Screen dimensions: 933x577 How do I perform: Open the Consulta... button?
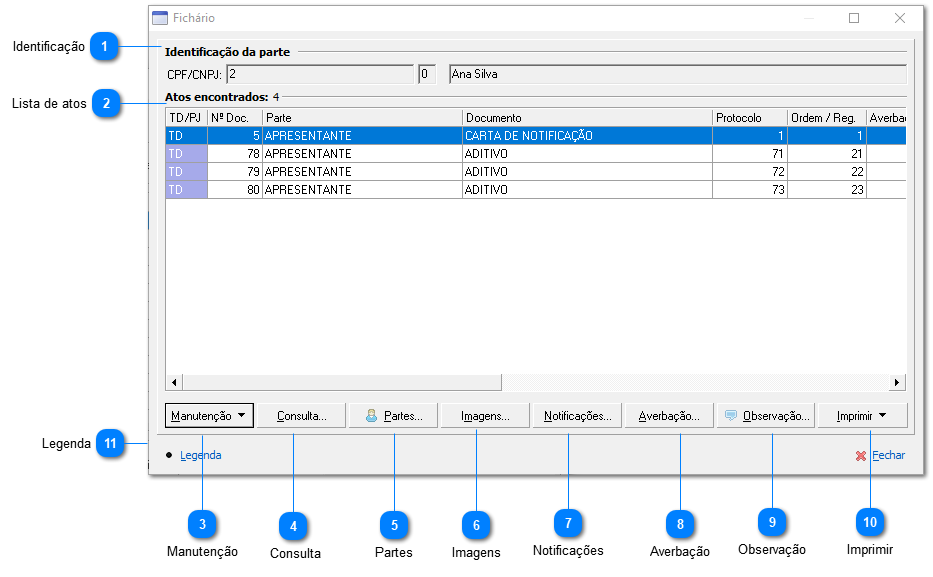[x=302, y=416]
